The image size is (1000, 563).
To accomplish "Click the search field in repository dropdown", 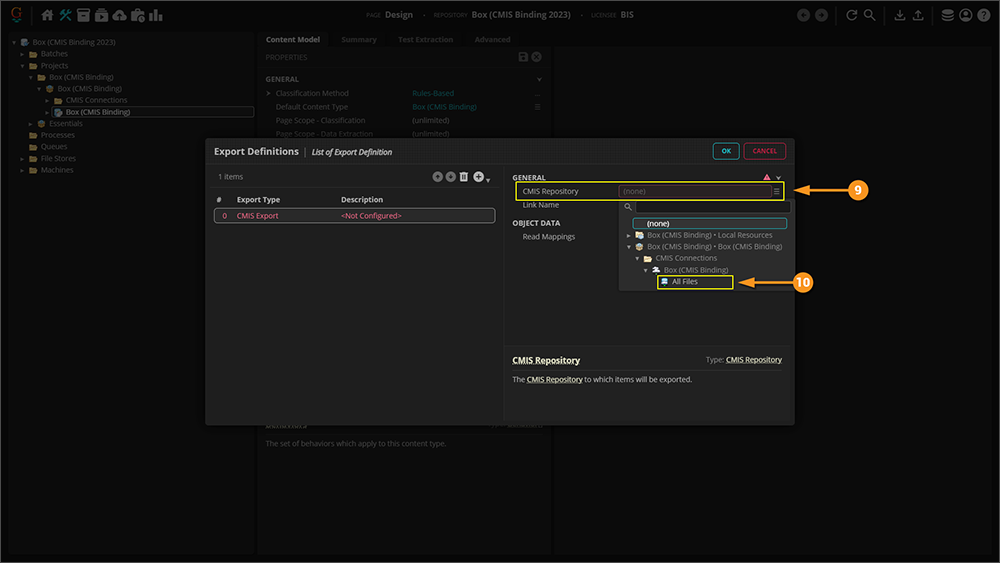I will click(712, 207).
